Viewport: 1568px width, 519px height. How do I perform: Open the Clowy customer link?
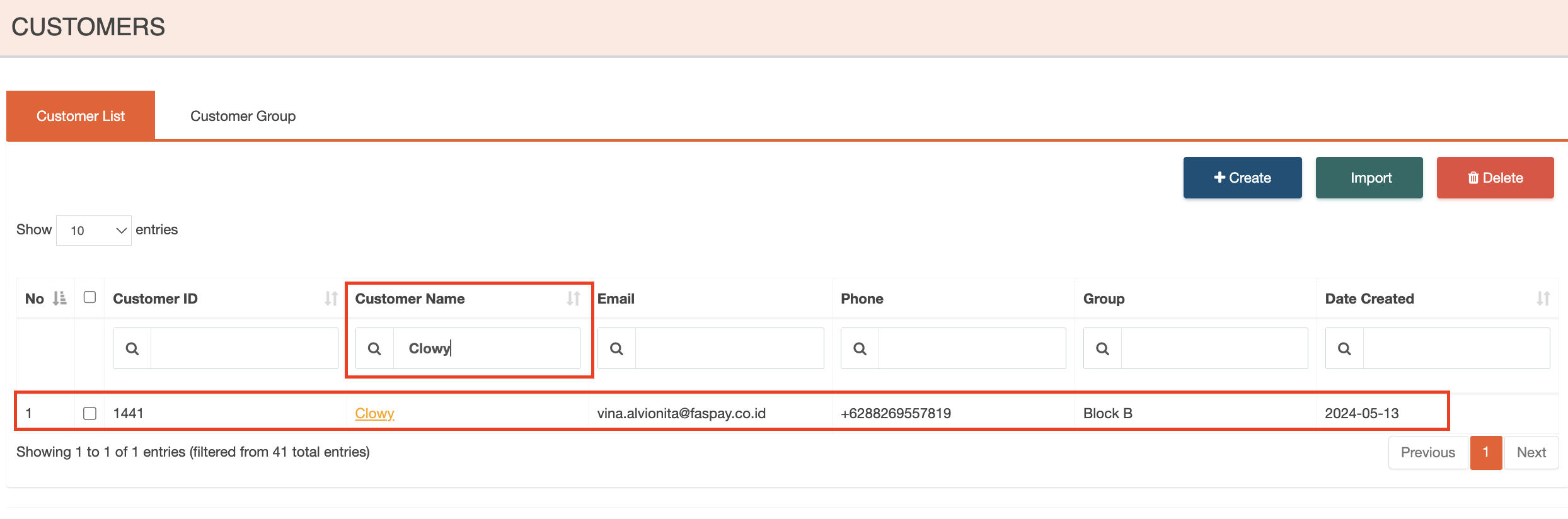pos(374,413)
